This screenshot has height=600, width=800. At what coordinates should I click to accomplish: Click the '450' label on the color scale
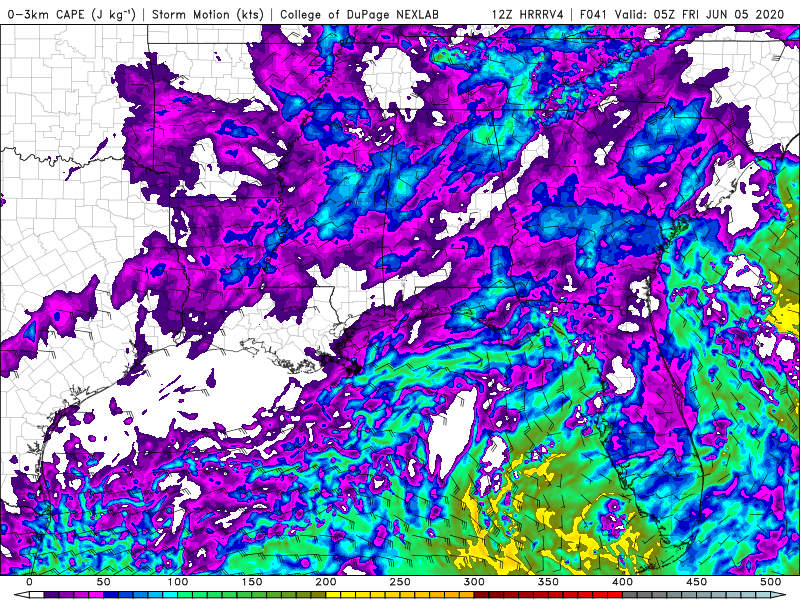click(696, 582)
